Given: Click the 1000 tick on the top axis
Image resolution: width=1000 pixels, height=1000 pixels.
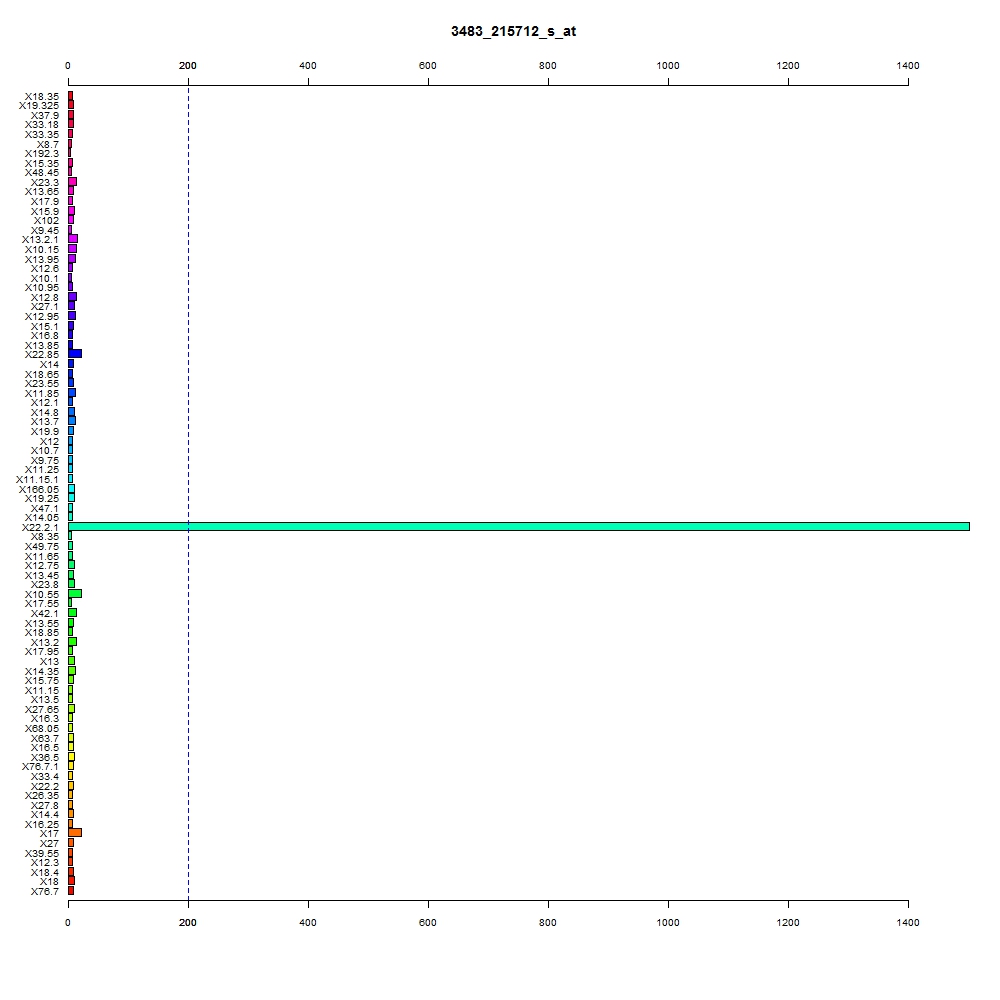Looking at the screenshot, I should pos(668,66).
